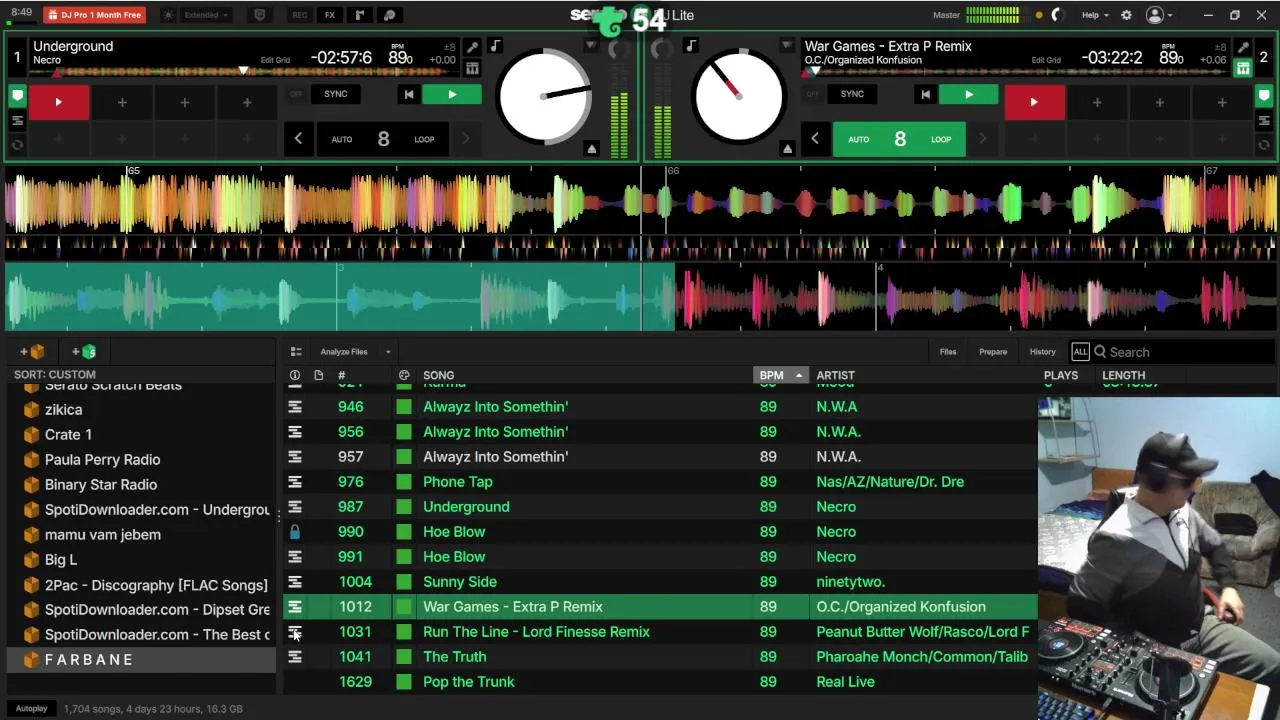Halve deck 2 loop size with left arrow
The height and width of the screenshot is (720, 1280).
[815, 140]
